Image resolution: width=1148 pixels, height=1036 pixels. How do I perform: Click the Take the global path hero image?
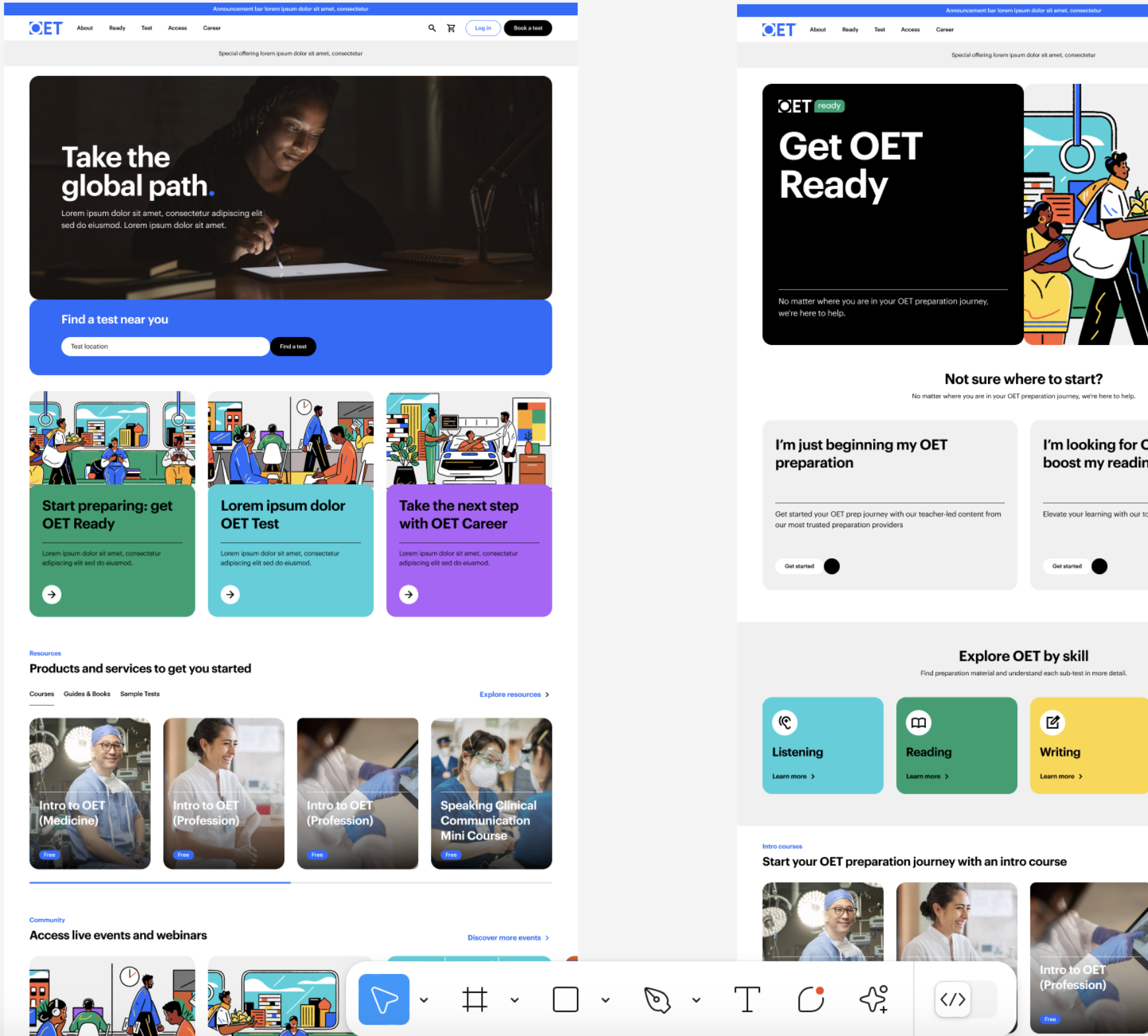tap(291, 188)
